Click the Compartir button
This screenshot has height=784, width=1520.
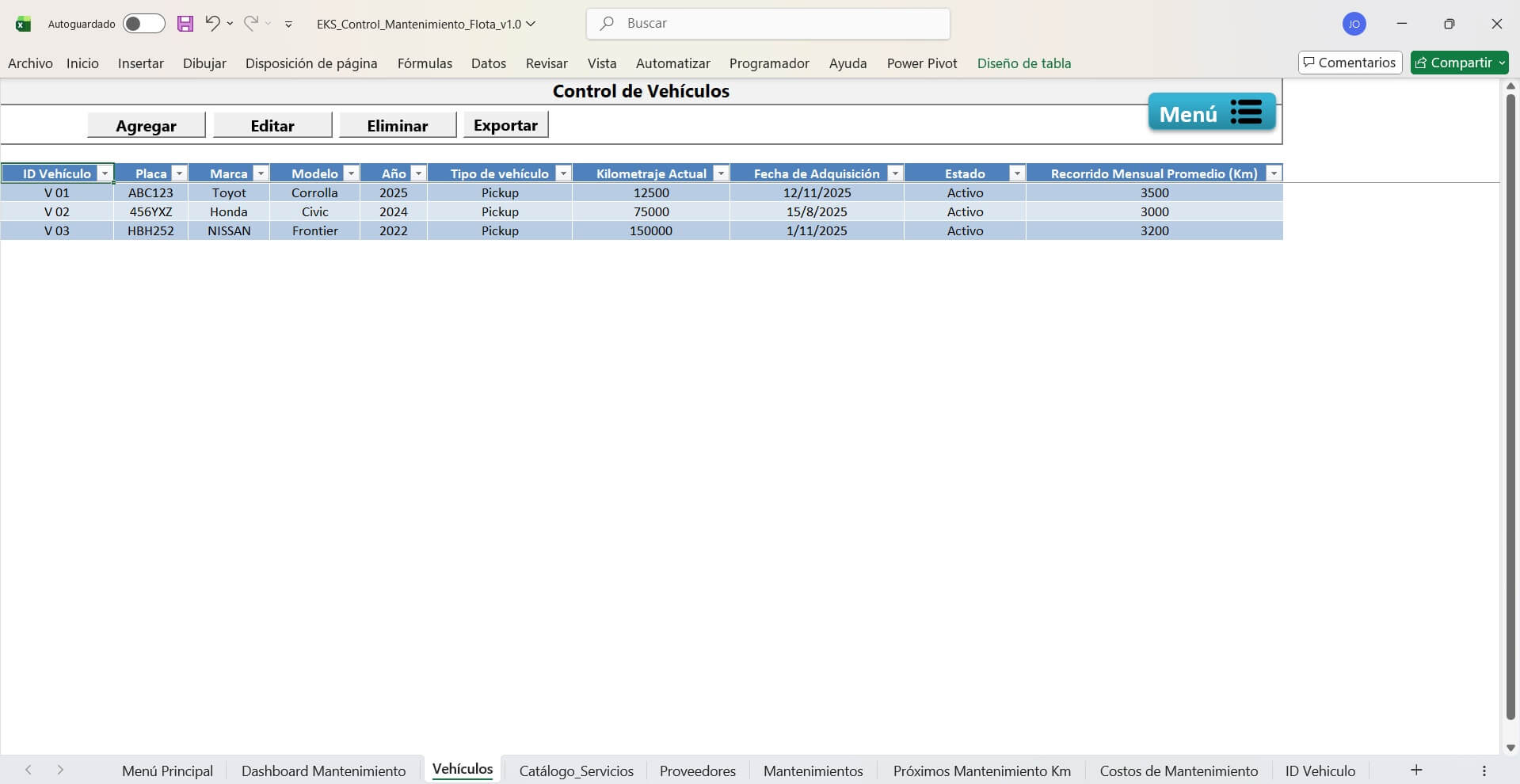click(x=1459, y=63)
